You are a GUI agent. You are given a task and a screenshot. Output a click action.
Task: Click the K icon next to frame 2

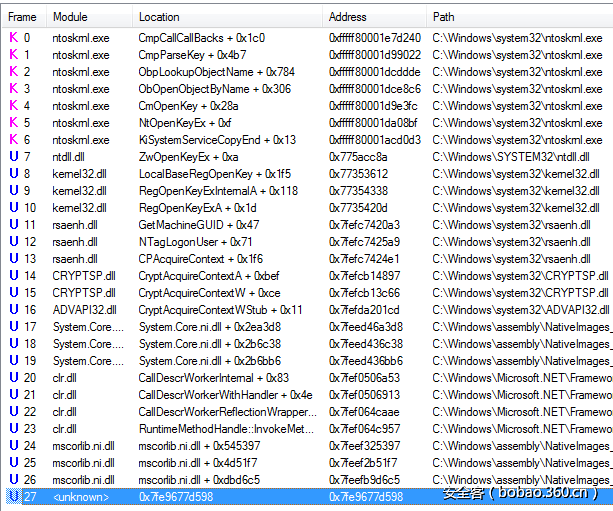(x=14, y=72)
